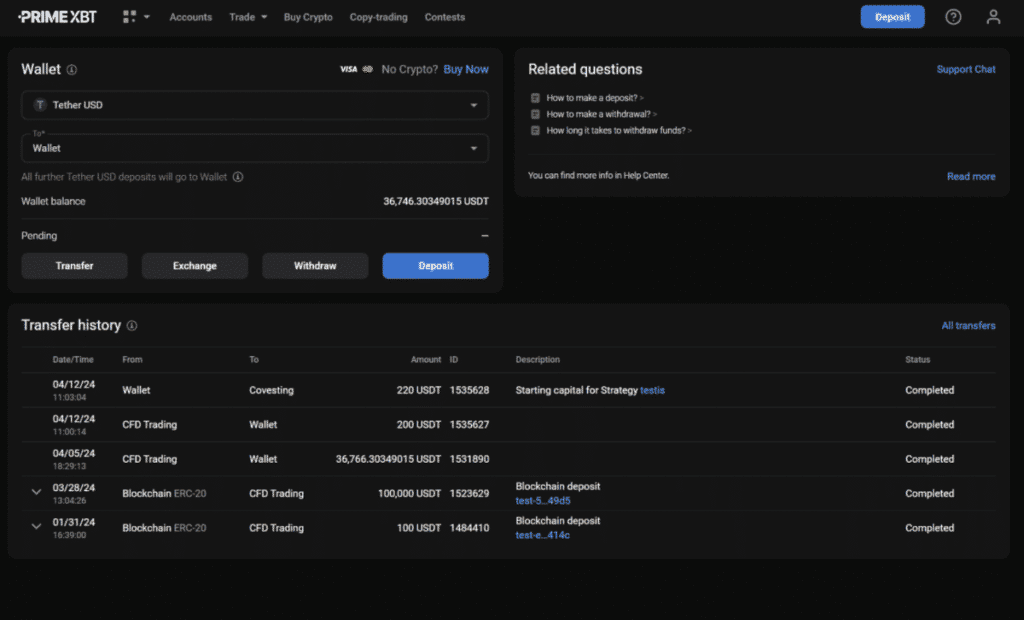Screen dimensions: 1024x620
Task: Click the PrimeXBT logo
Action: 57,17
